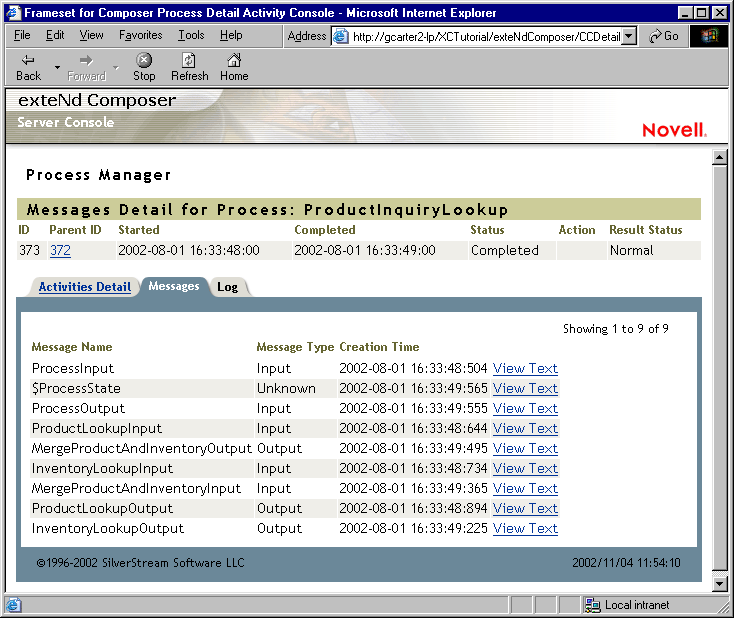Viewport: 734px width, 618px height.
Task: Click the vertical scrollbar thumb
Action: pos(719,368)
